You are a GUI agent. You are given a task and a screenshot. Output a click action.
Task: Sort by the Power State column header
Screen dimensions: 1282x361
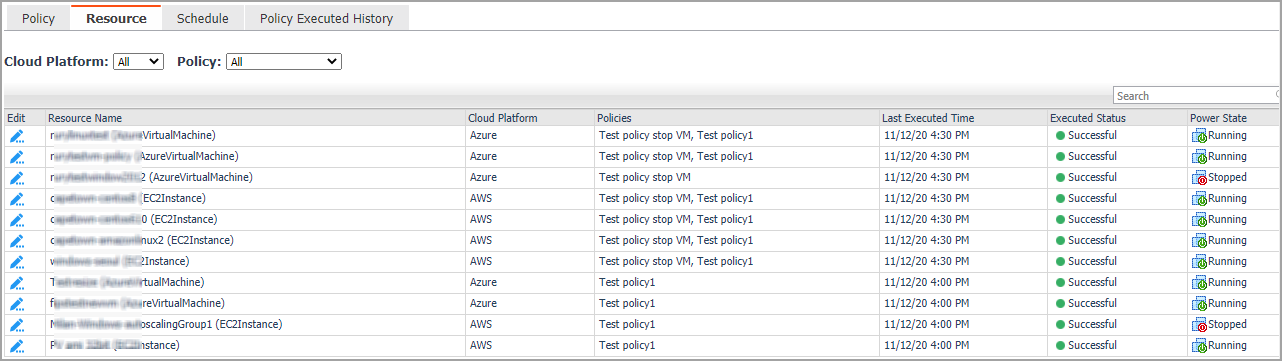pyautogui.click(x=1218, y=118)
